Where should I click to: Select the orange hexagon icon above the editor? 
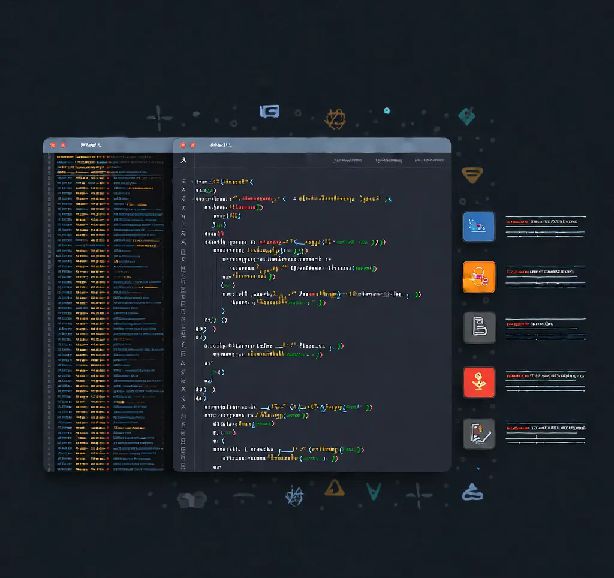pos(335,118)
